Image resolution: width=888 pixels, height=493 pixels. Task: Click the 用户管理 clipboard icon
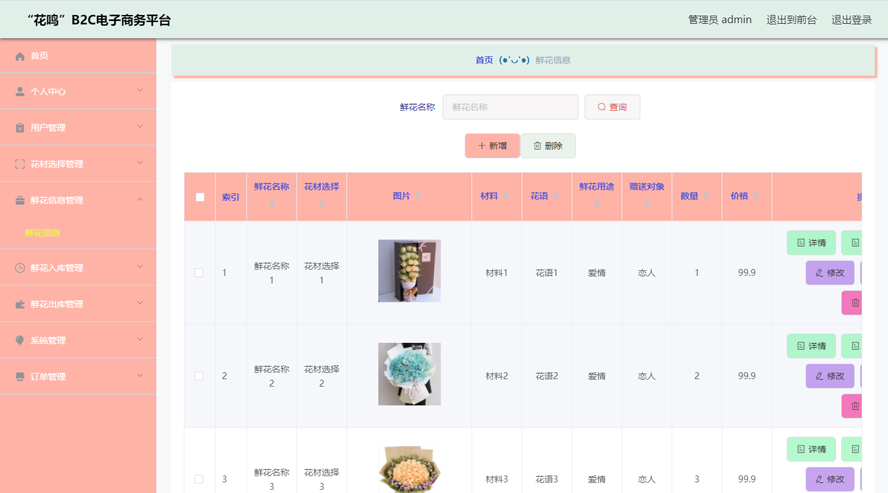click(20, 128)
